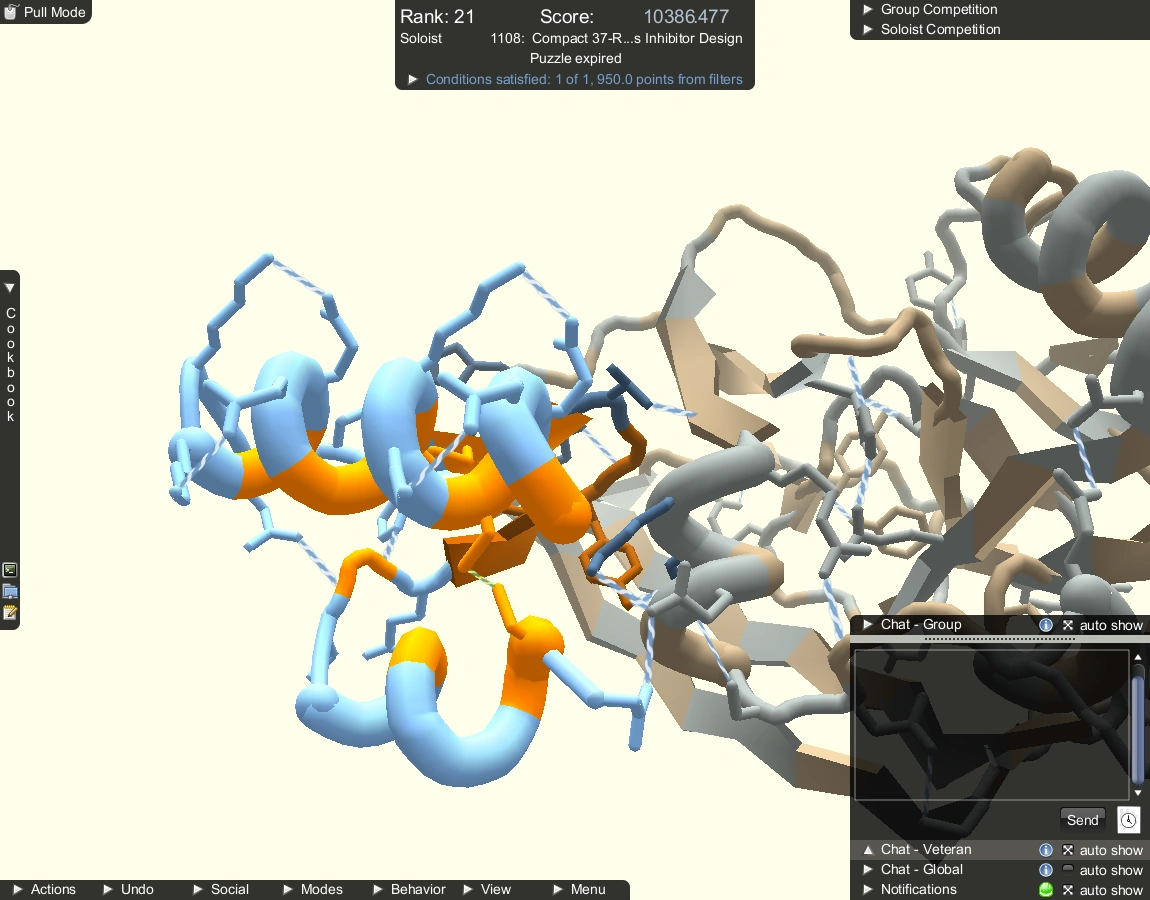Image resolution: width=1150 pixels, height=900 pixels.
Task: Open the Cookbook terminal console icon
Action: pos(10,570)
